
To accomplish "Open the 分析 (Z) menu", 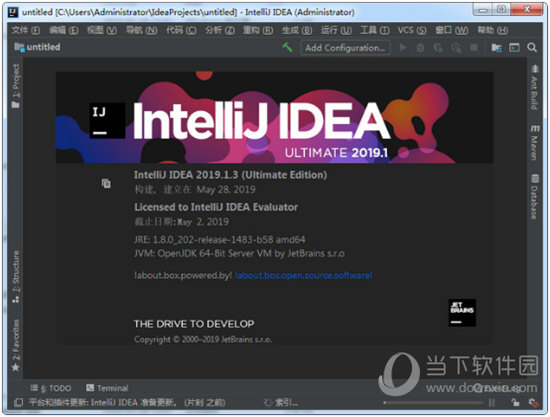I will click(220, 30).
